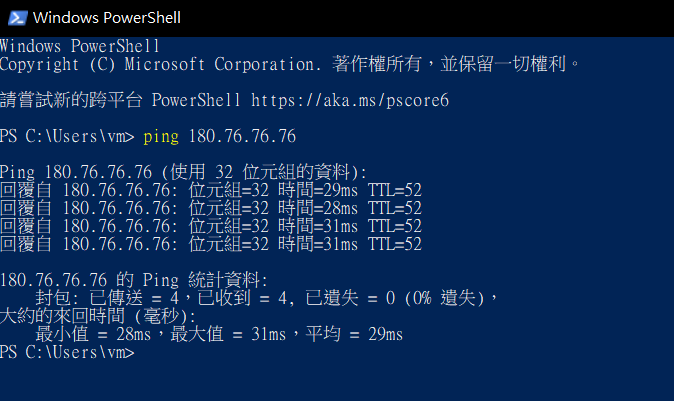This screenshot has height=401, width=674.
Task: Click the PowerShell icon in title bar
Action: pos(15,17)
